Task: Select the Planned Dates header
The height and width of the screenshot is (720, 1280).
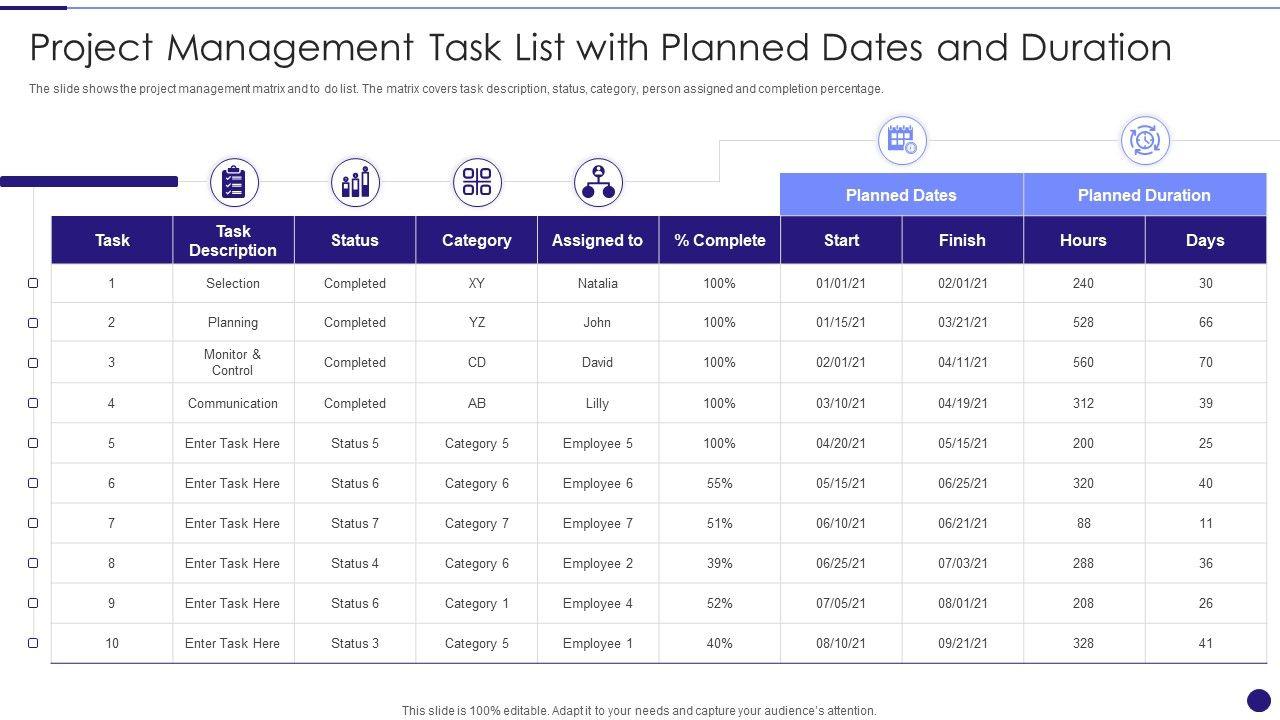Action: tap(901, 195)
